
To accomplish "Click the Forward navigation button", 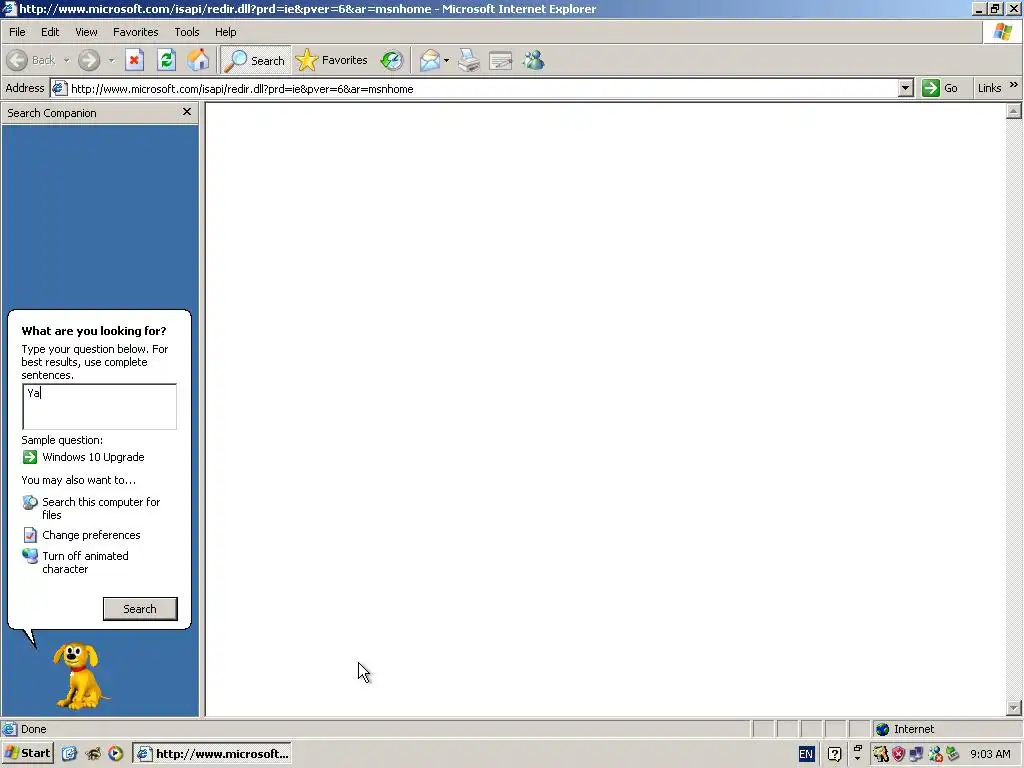I will (x=89, y=61).
